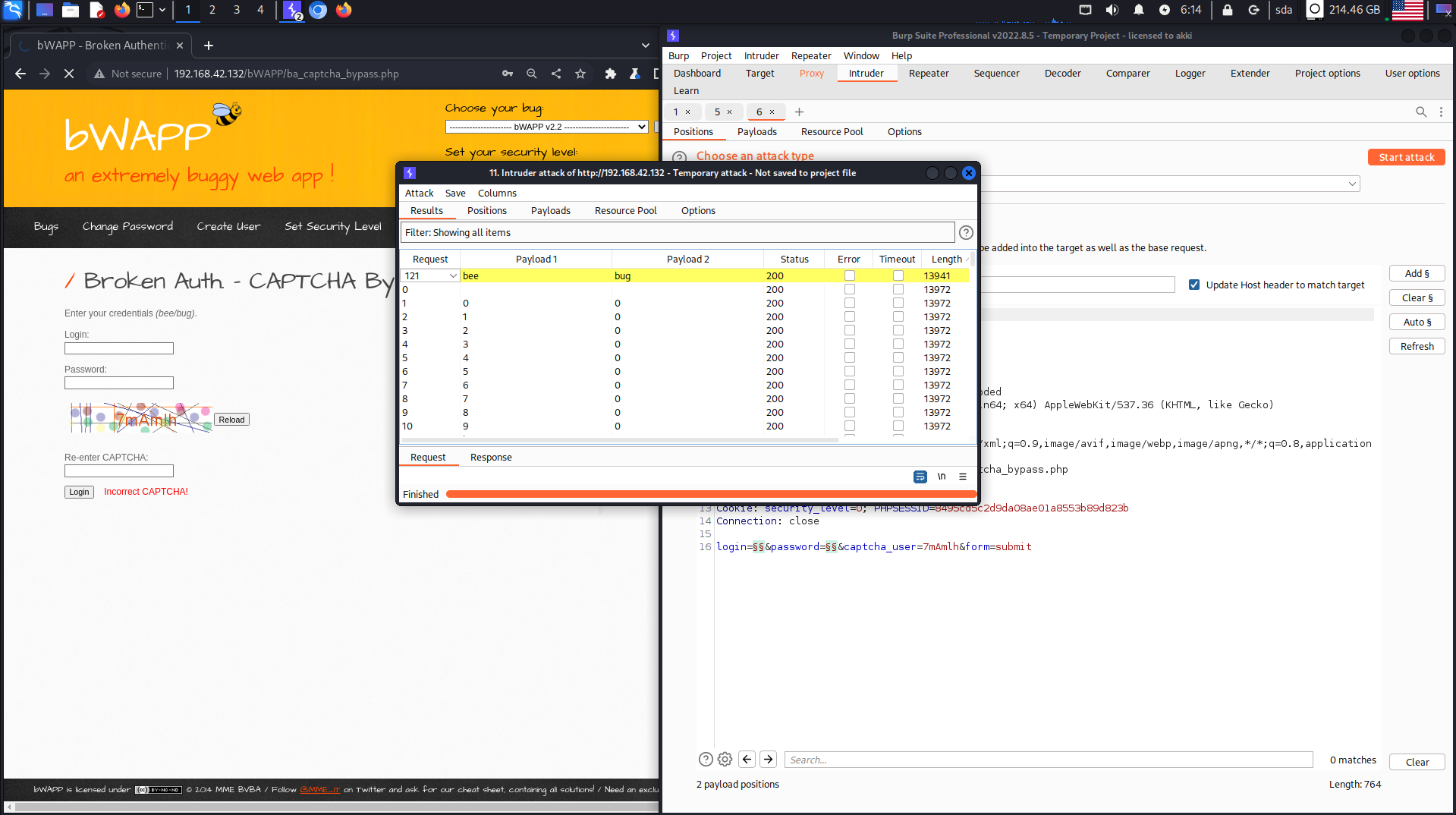The width and height of the screenshot is (1456, 815).
Task: Show non-printable characters \n icon
Action: (942, 477)
